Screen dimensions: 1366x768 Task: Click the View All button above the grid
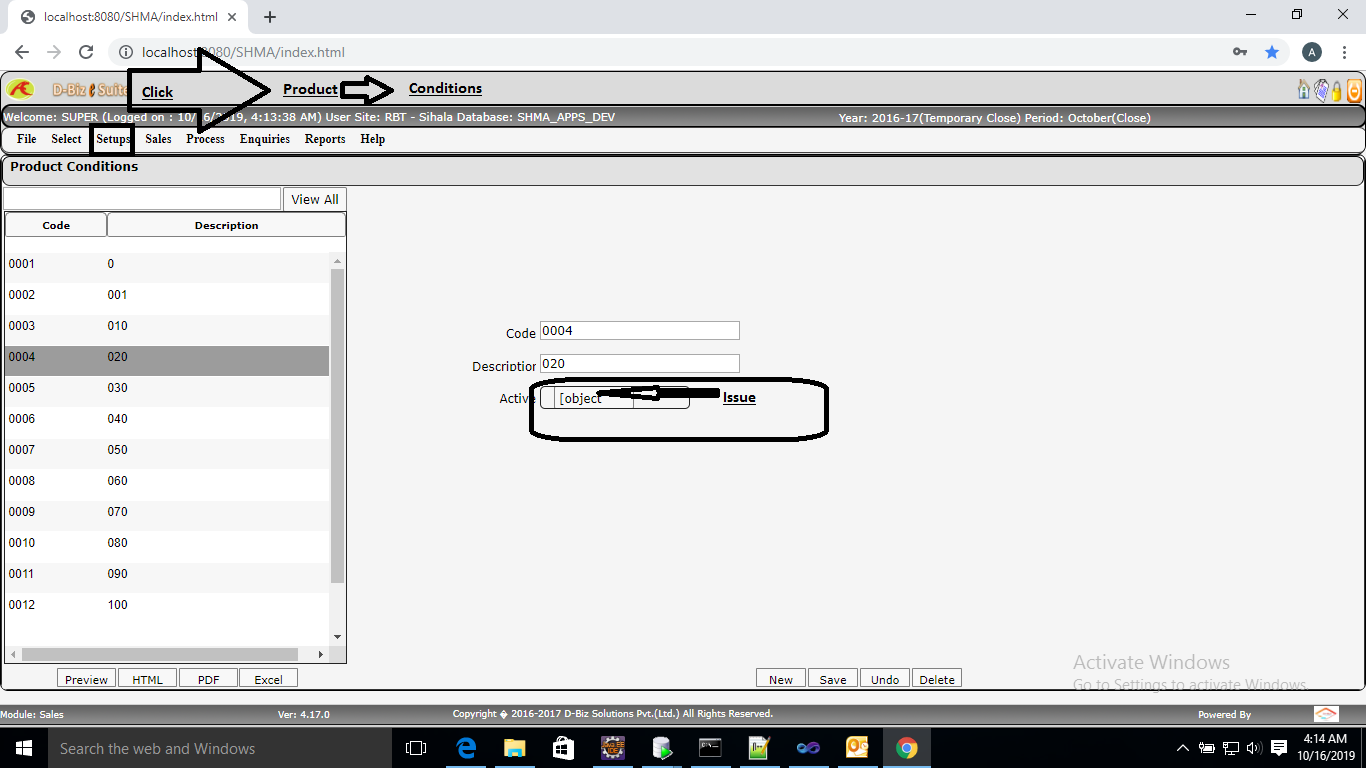313,199
